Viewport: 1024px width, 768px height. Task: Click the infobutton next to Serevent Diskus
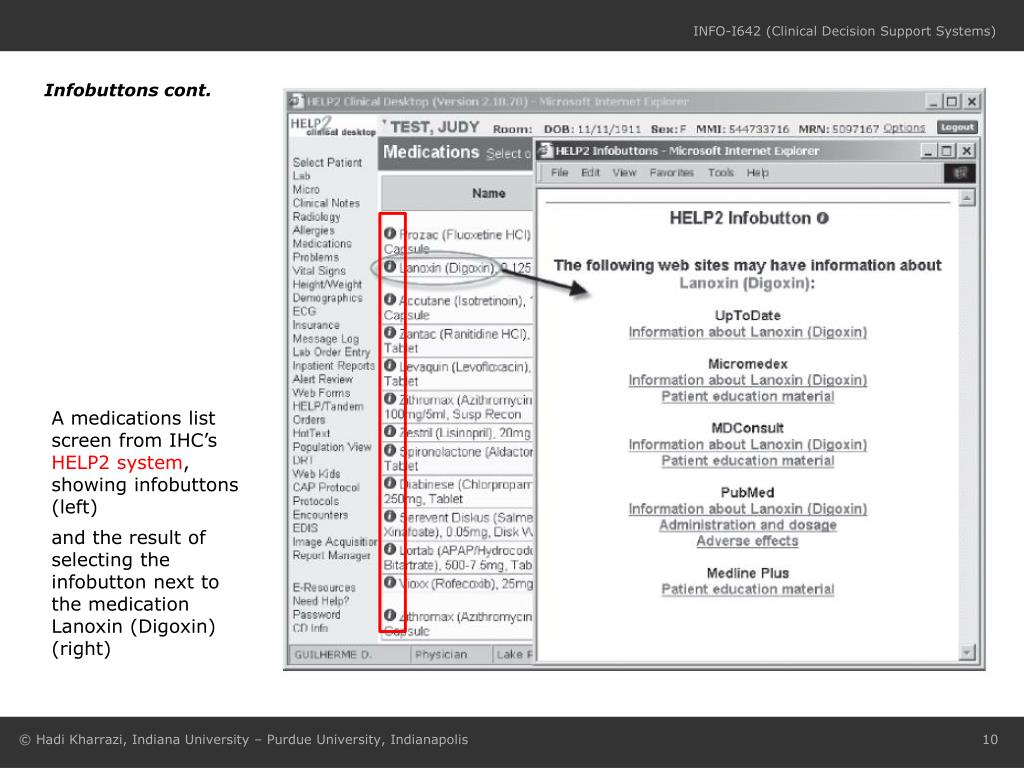pos(390,516)
